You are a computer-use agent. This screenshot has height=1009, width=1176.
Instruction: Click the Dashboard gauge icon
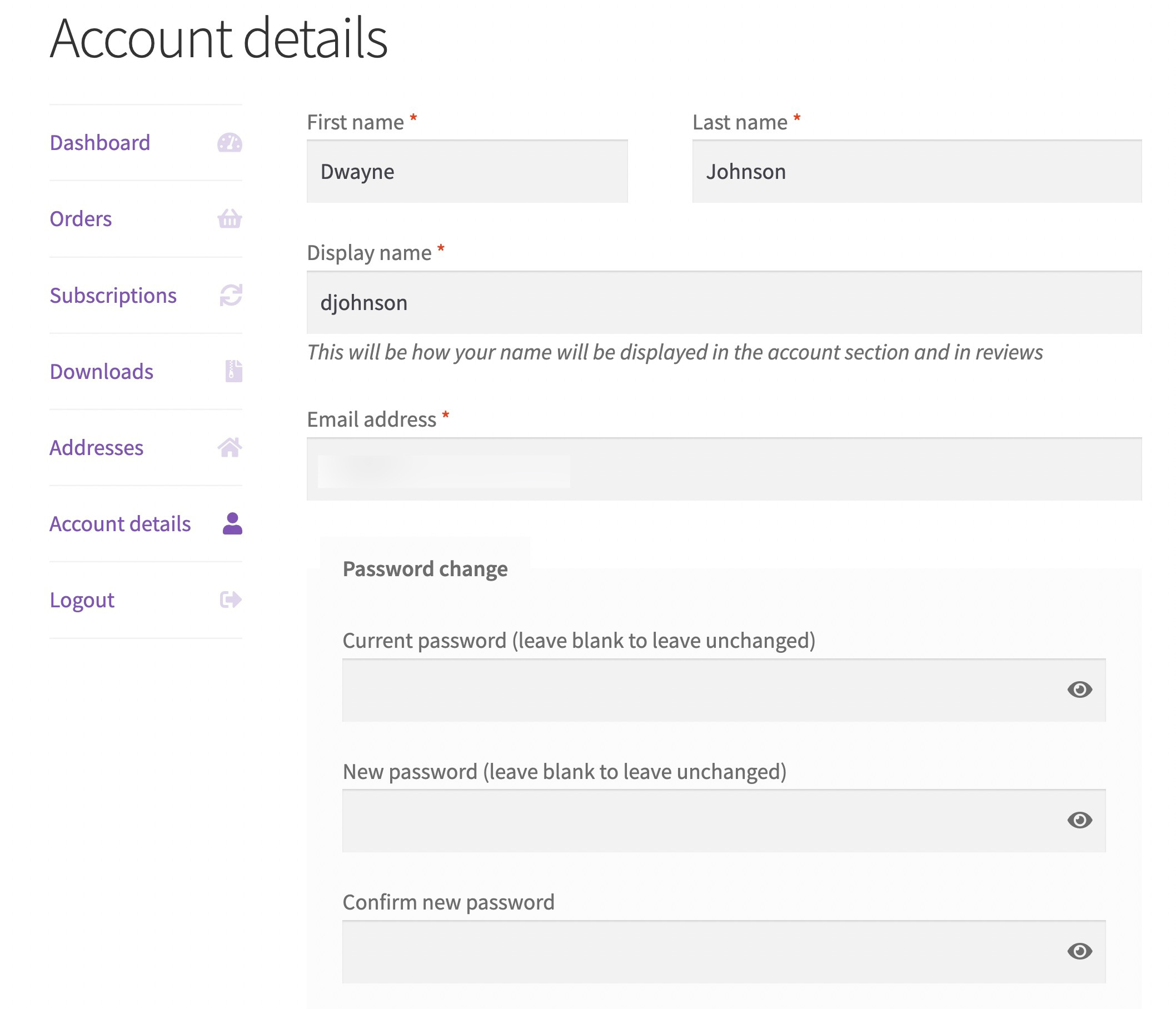(230, 143)
